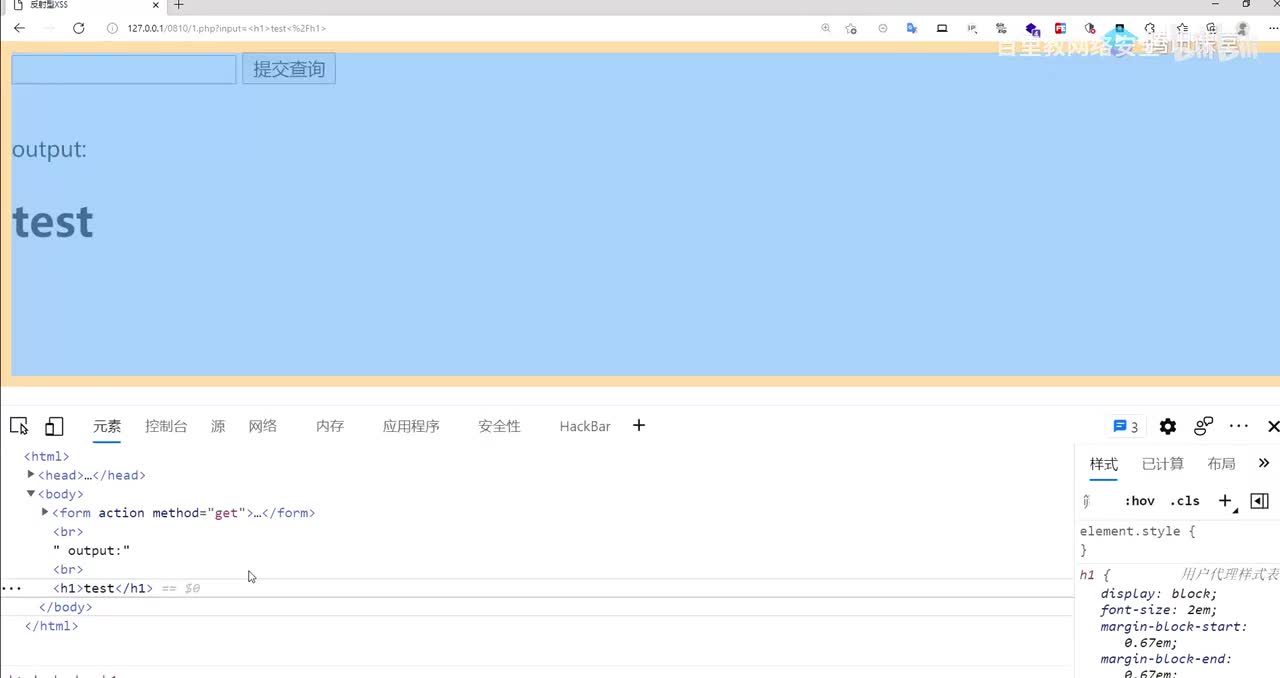Open DevTools settings gear

click(x=1168, y=427)
